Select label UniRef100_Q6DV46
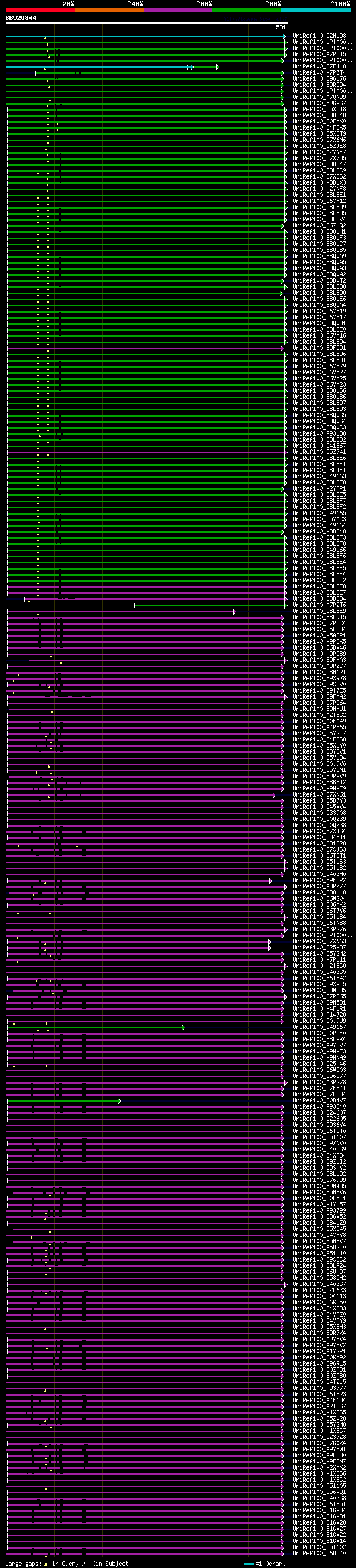This screenshot has height=1568, width=356. 319,647
